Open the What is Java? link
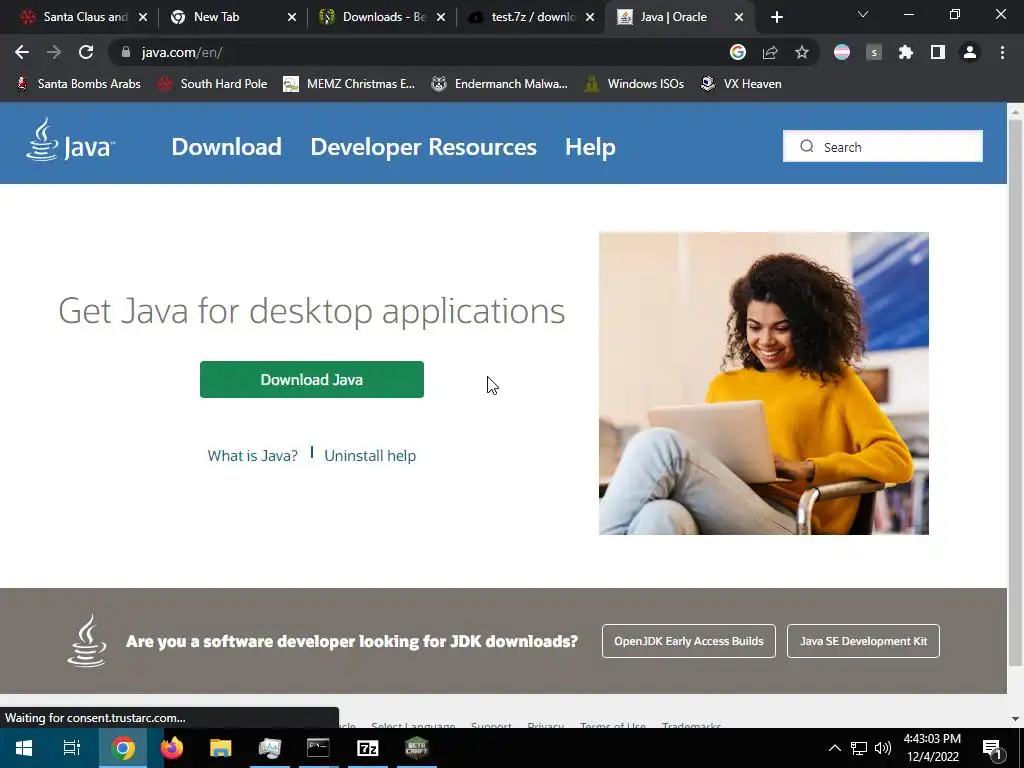The width and height of the screenshot is (1024, 768). click(x=253, y=455)
